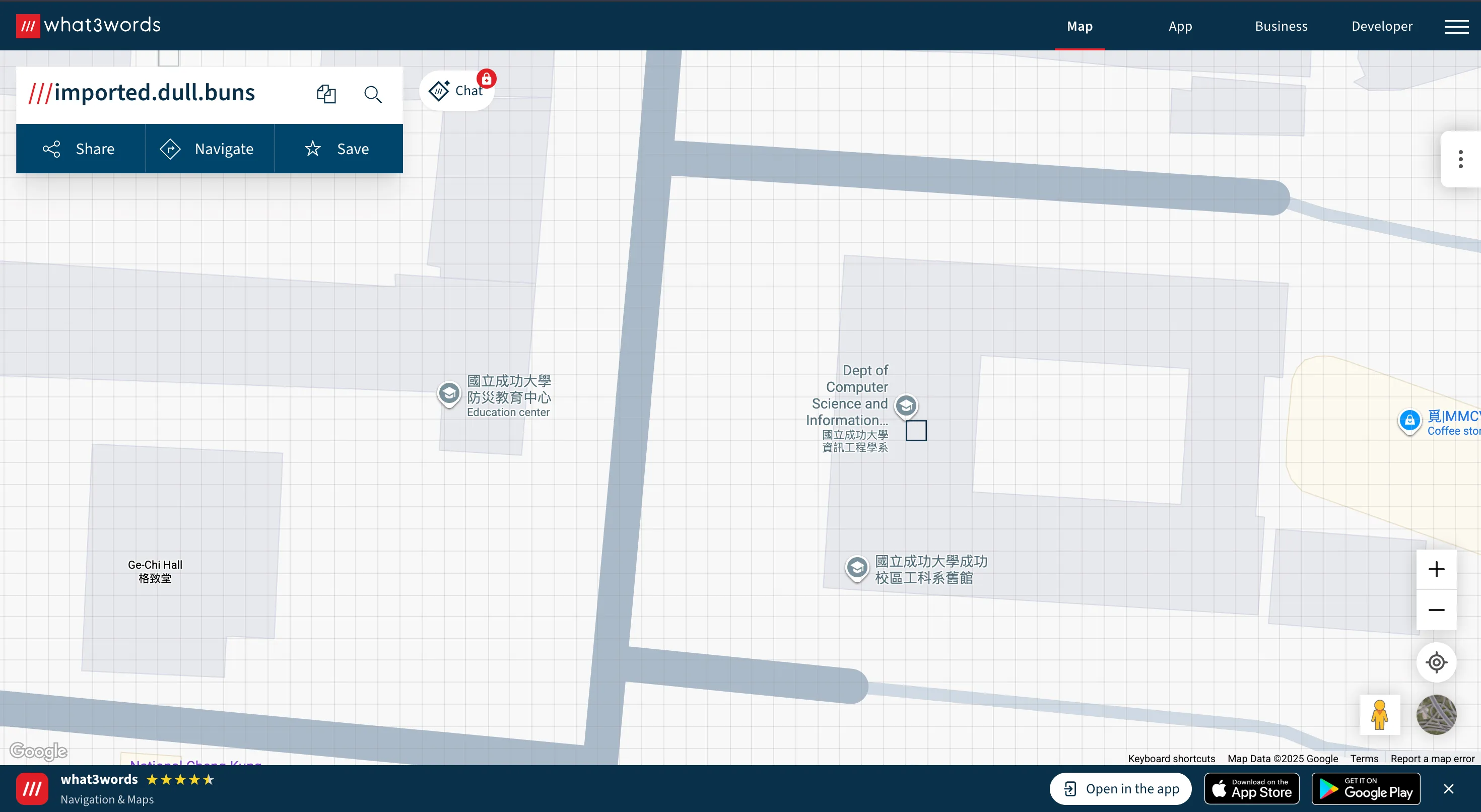This screenshot has width=1481, height=812.
Task: Click the Education center map pin
Action: point(449,394)
